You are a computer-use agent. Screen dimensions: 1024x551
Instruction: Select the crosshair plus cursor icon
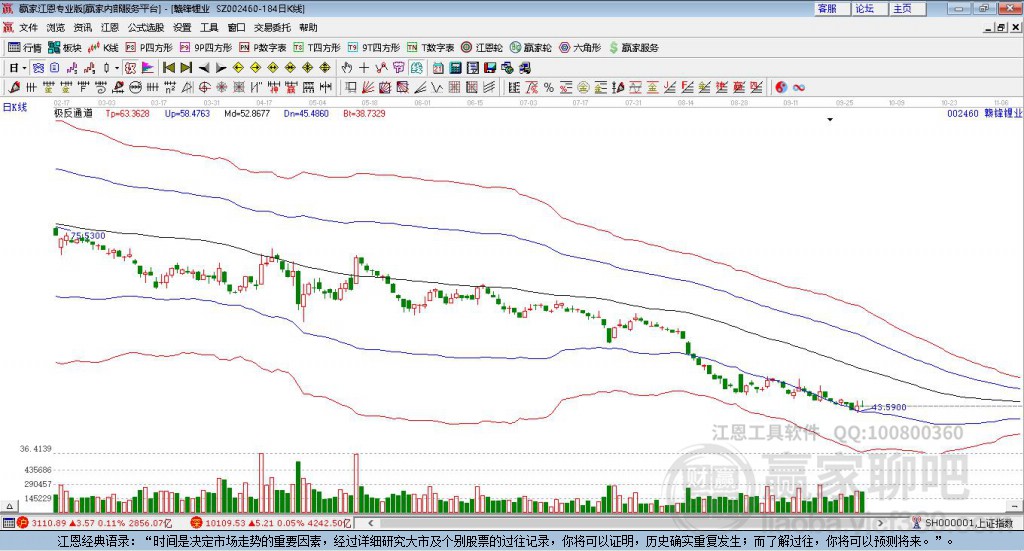pyautogui.click(x=364, y=68)
